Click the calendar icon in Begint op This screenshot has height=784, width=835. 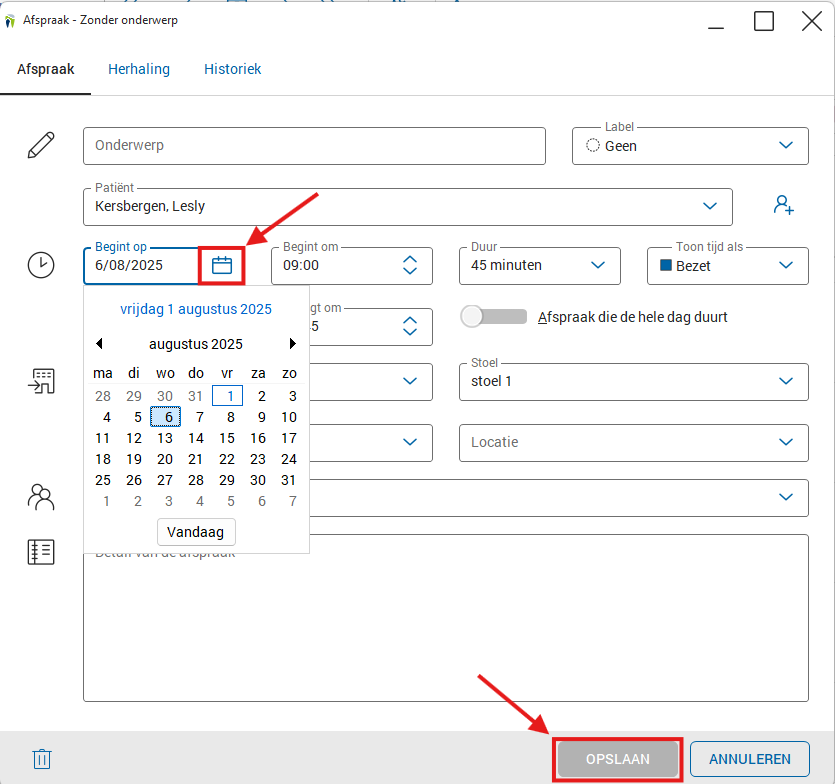tap(222, 266)
